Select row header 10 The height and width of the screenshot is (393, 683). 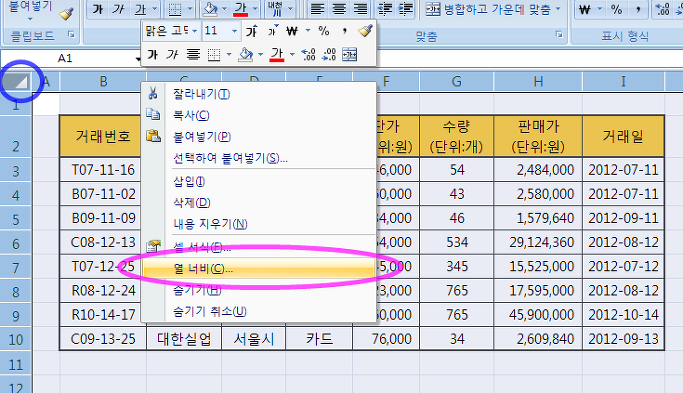(x=16, y=339)
